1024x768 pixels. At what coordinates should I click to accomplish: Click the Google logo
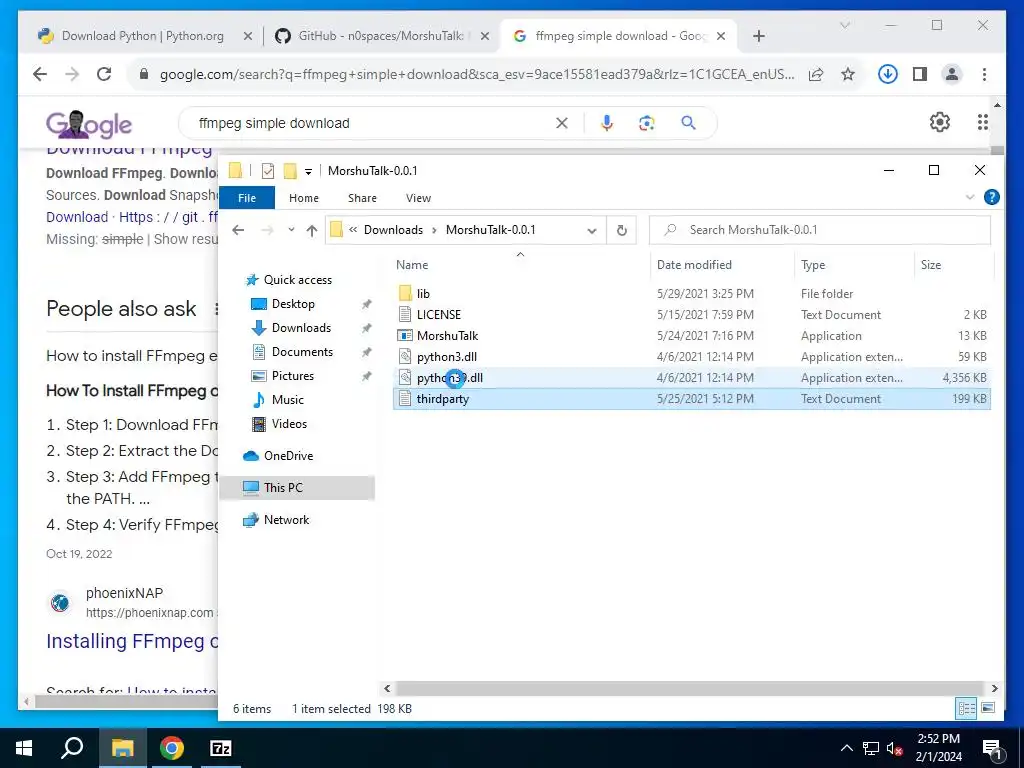pyautogui.click(x=89, y=124)
